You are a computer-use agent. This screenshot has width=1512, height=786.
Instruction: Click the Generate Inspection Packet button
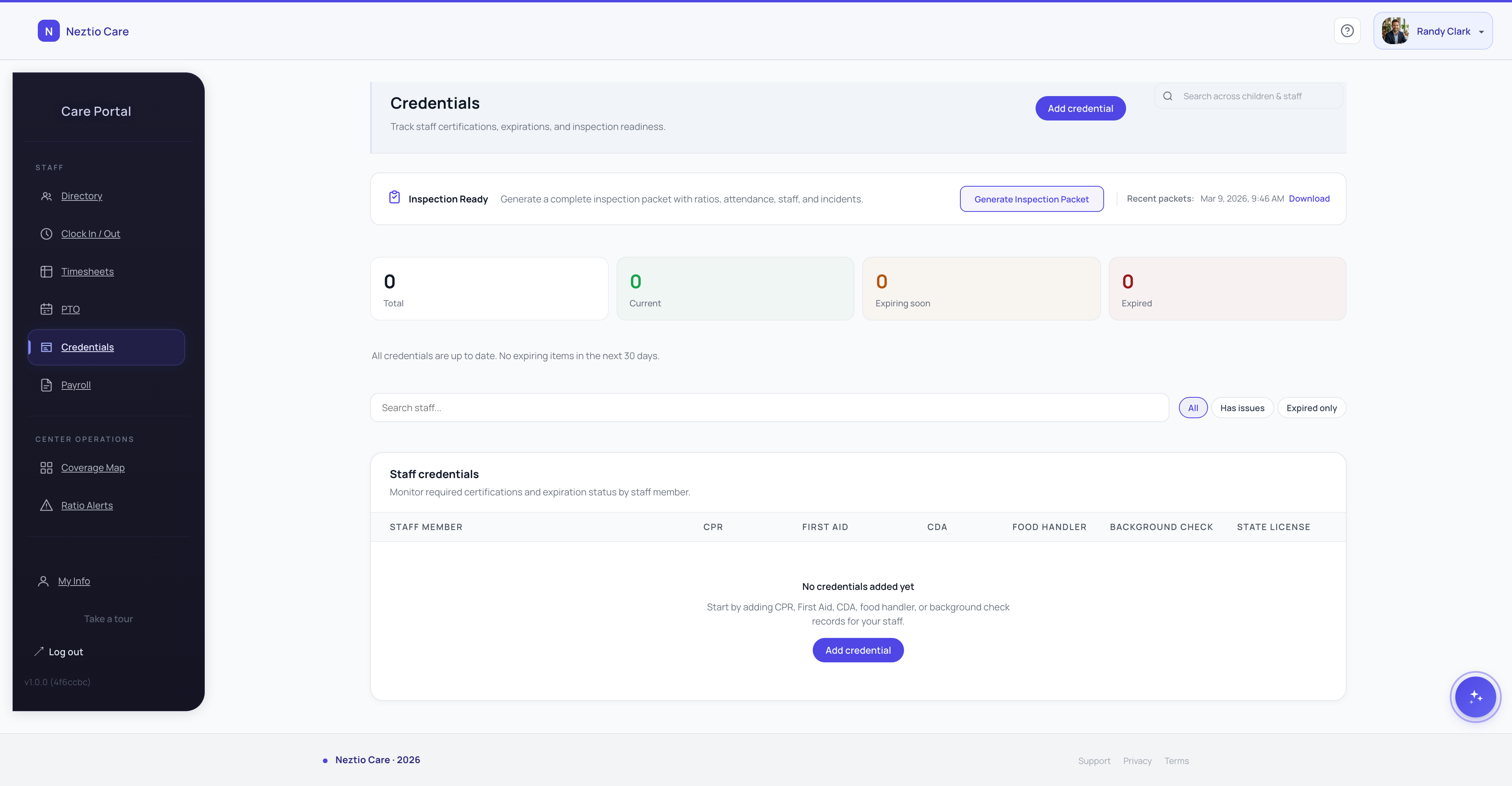[x=1031, y=198]
